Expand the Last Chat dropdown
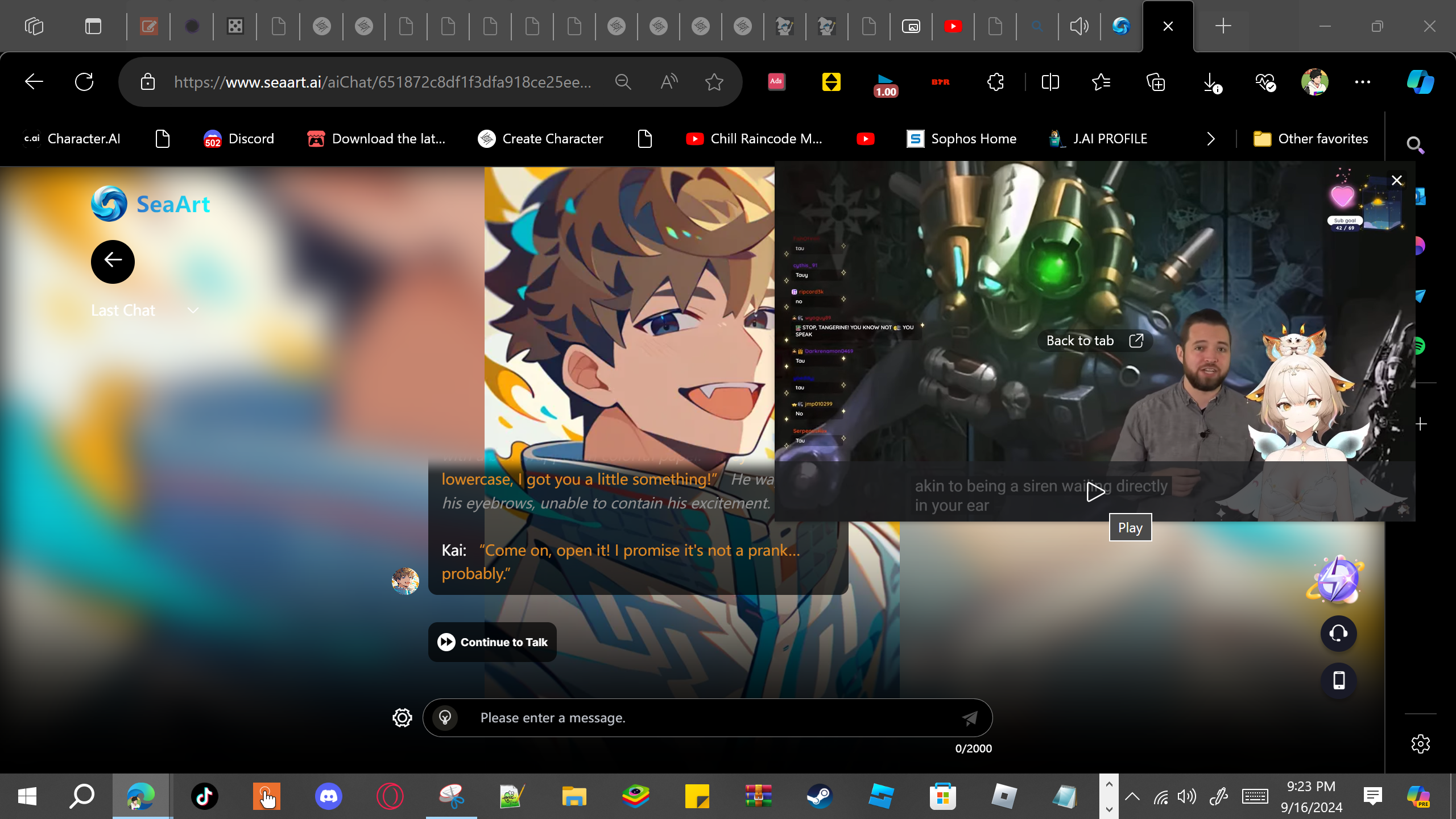Viewport: 1456px width, 819px height. tap(145, 311)
